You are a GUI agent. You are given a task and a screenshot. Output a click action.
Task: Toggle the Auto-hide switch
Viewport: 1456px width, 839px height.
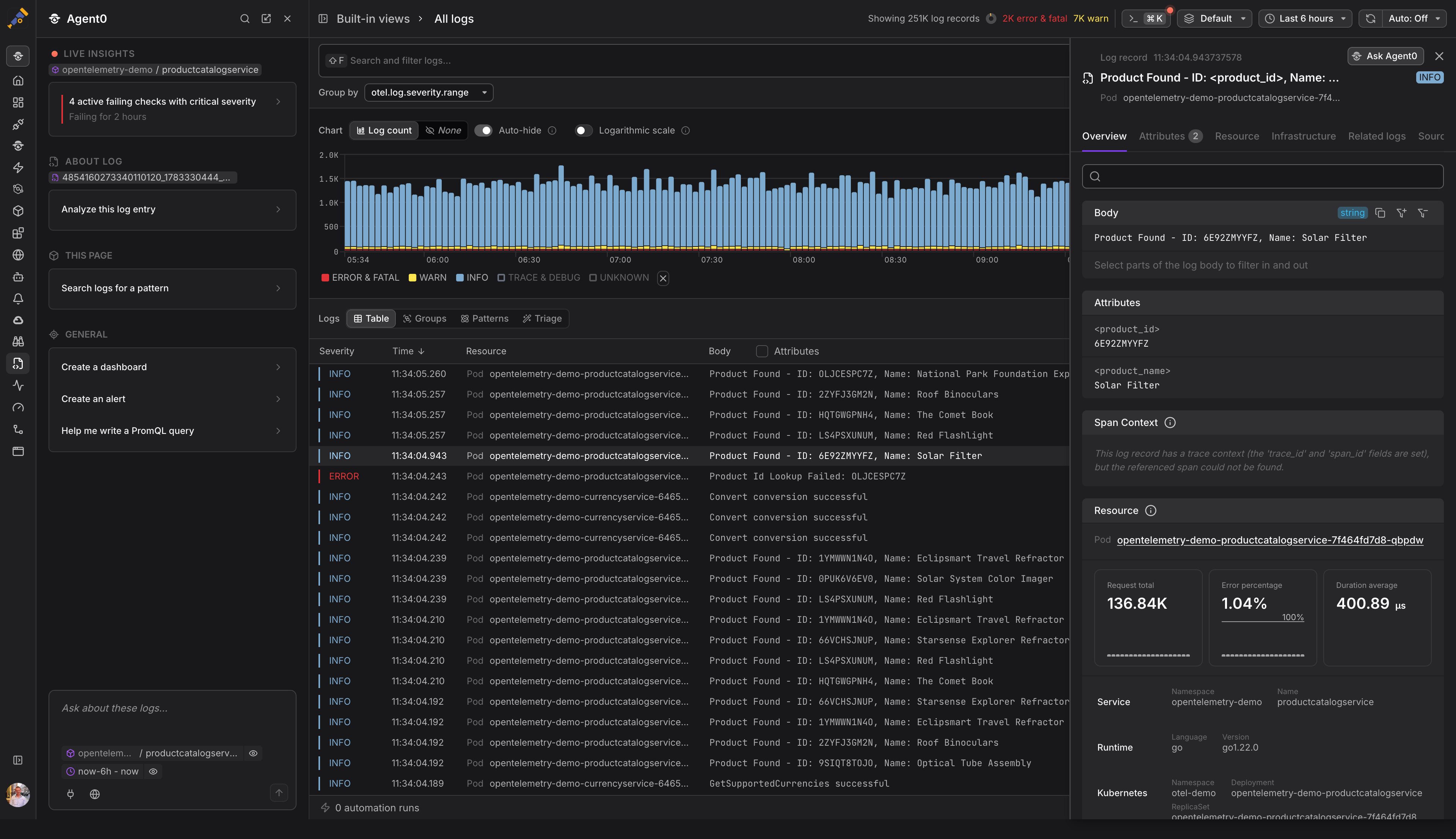[x=483, y=131]
